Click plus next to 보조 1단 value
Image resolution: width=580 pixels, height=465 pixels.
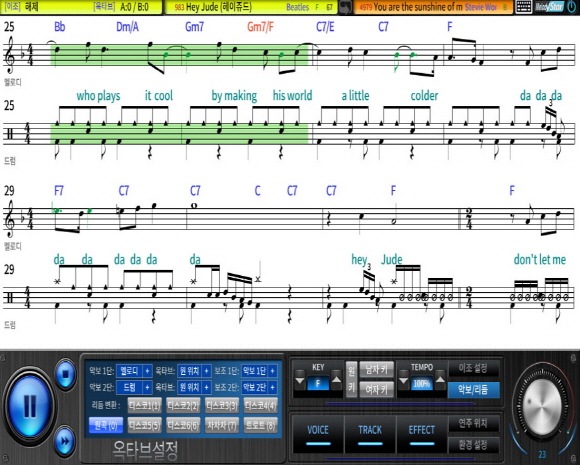point(273,371)
